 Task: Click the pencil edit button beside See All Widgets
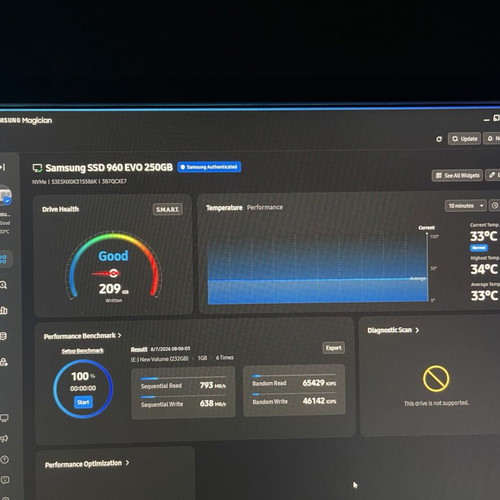(493, 175)
